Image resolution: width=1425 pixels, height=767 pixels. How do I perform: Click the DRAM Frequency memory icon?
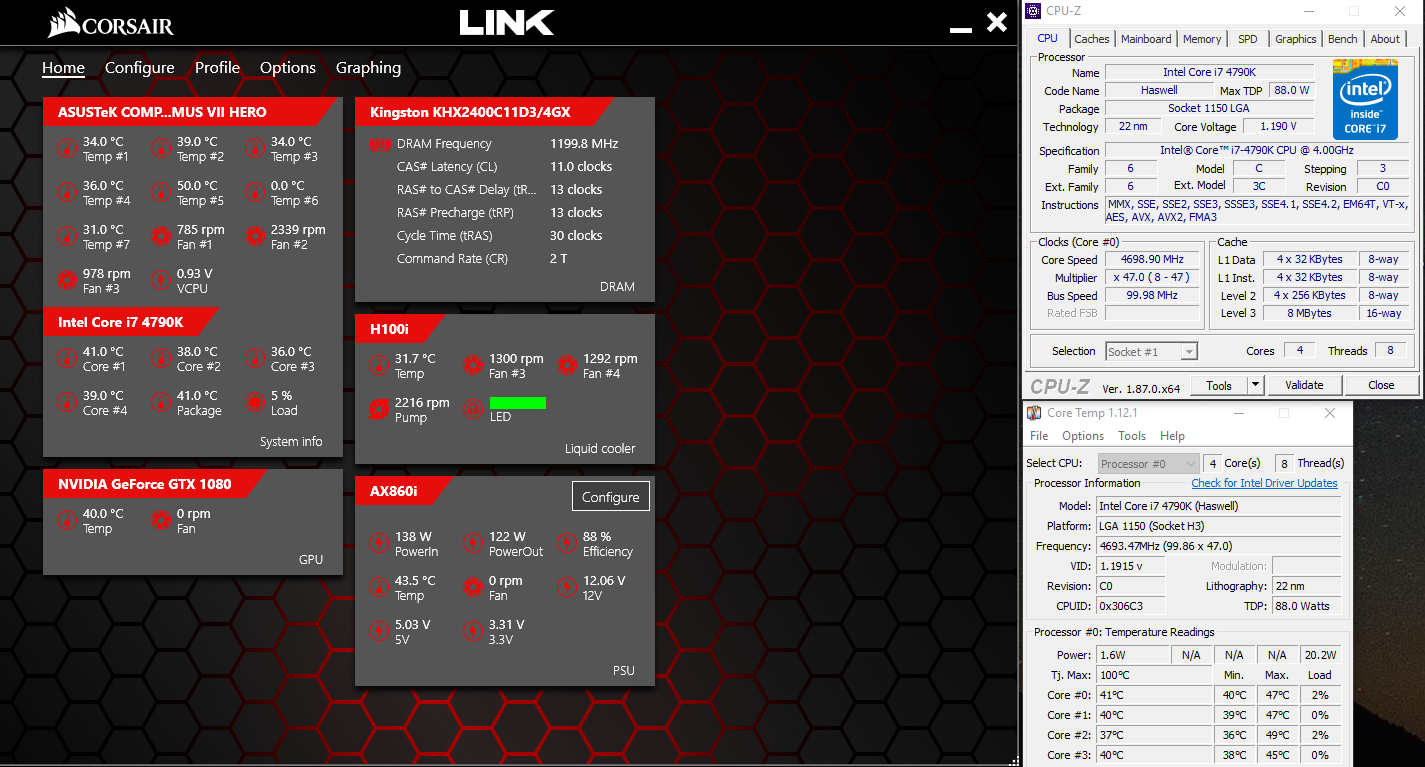point(379,144)
